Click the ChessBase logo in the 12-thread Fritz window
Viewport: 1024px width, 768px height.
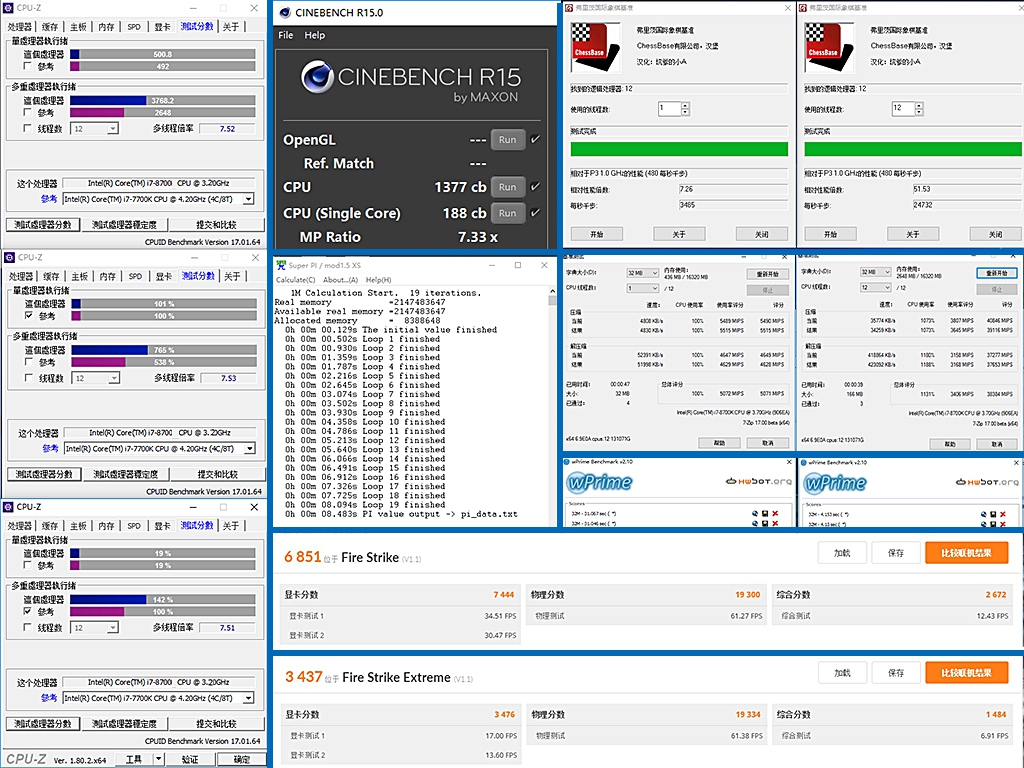coord(828,47)
